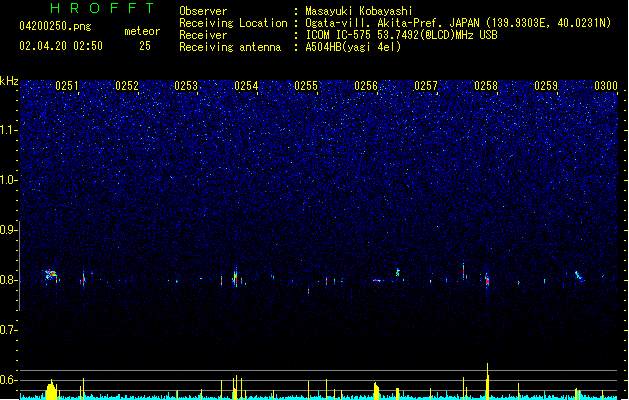Click the meteor label
The height and width of the screenshot is (400, 629).
tap(142, 31)
